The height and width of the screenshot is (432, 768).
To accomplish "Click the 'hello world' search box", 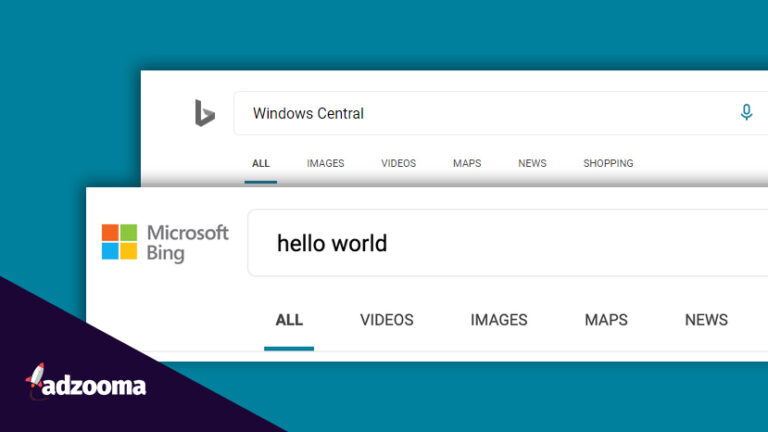I will click(x=507, y=243).
